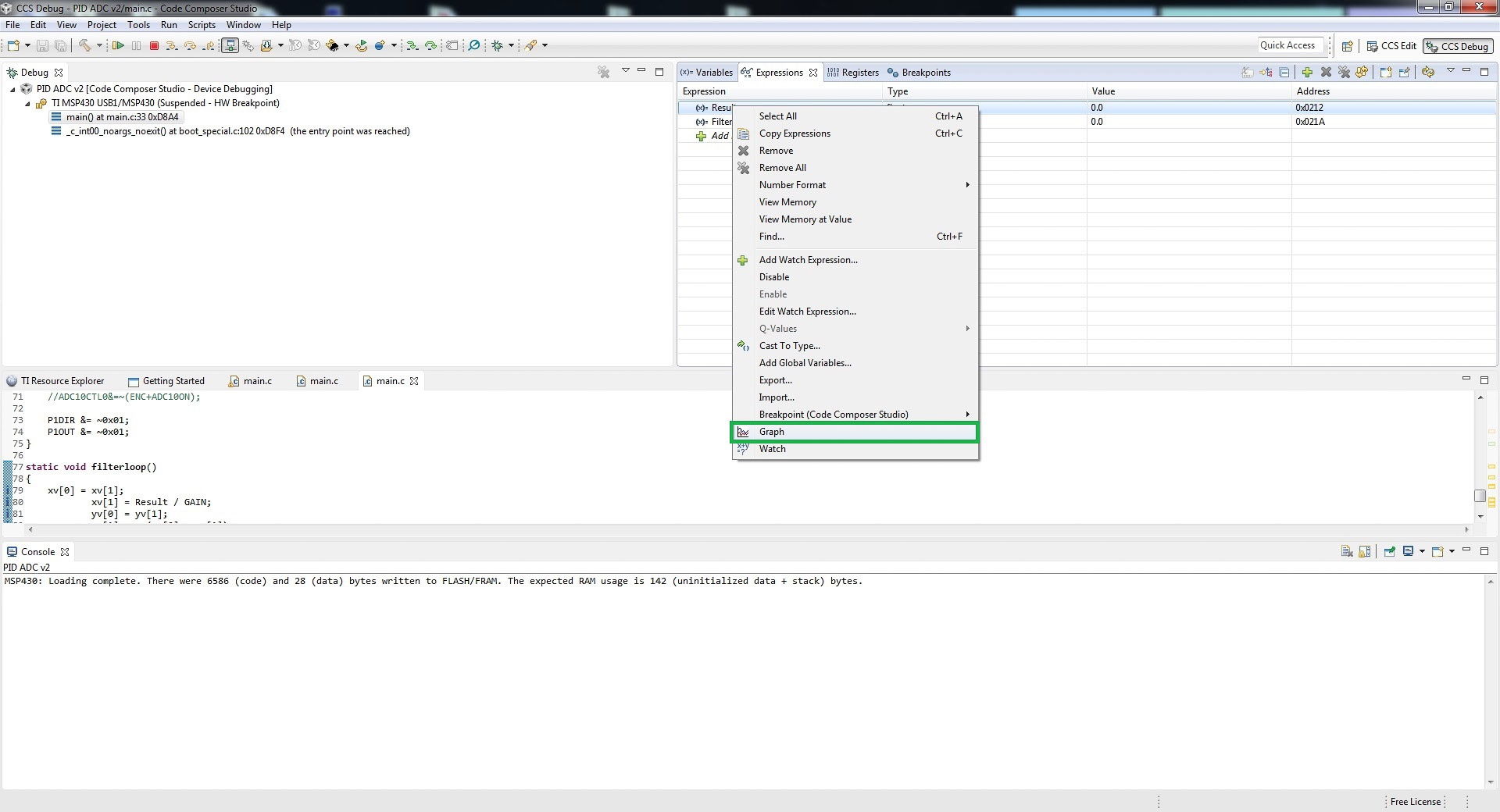Switch to the Registers tab
This screenshot has width=1500, height=812.
click(x=853, y=73)
